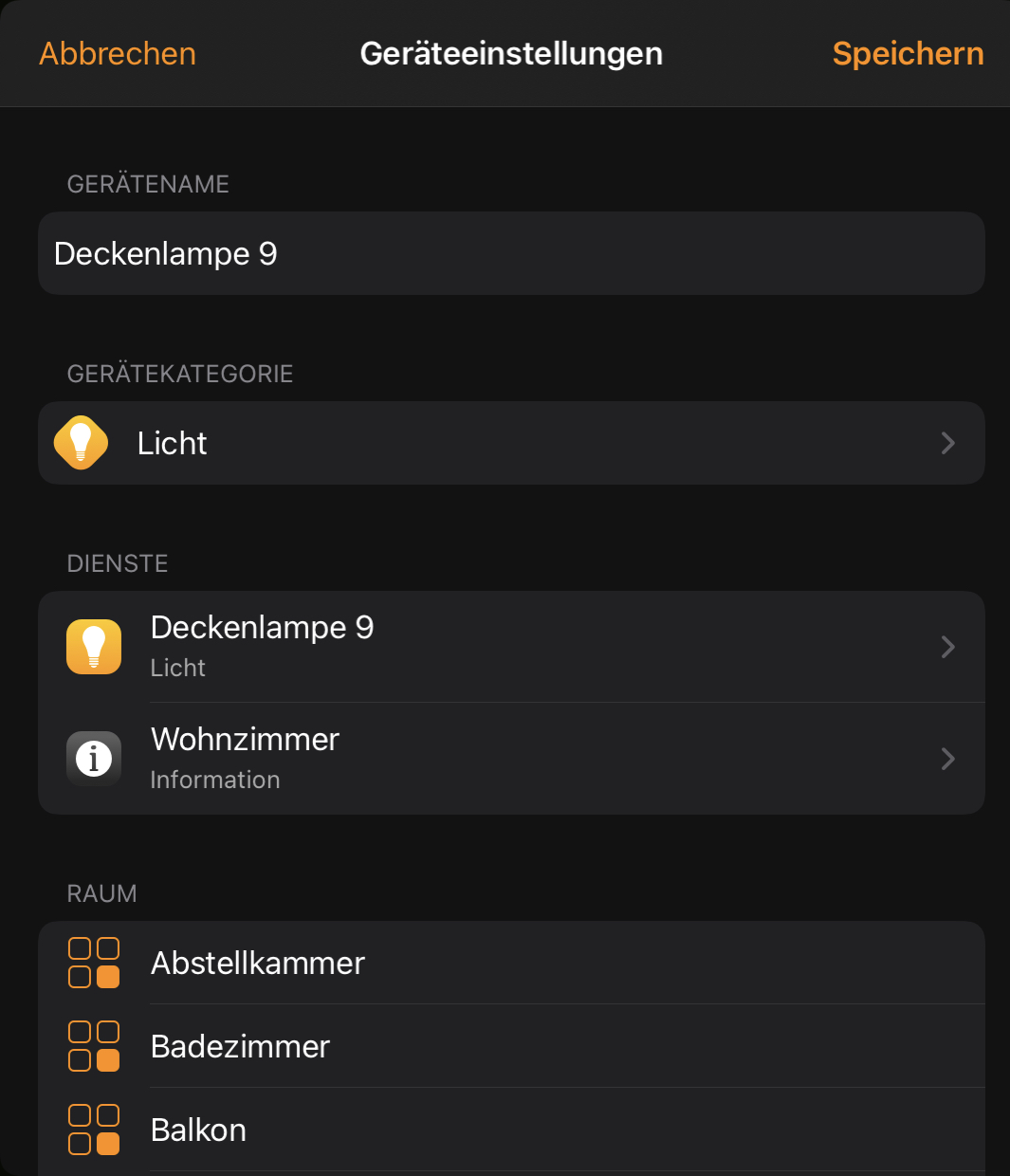This screenshot has width=1010, height=1176.
Task: Open Wohnzimmer information details chevron
Action: 947,759
